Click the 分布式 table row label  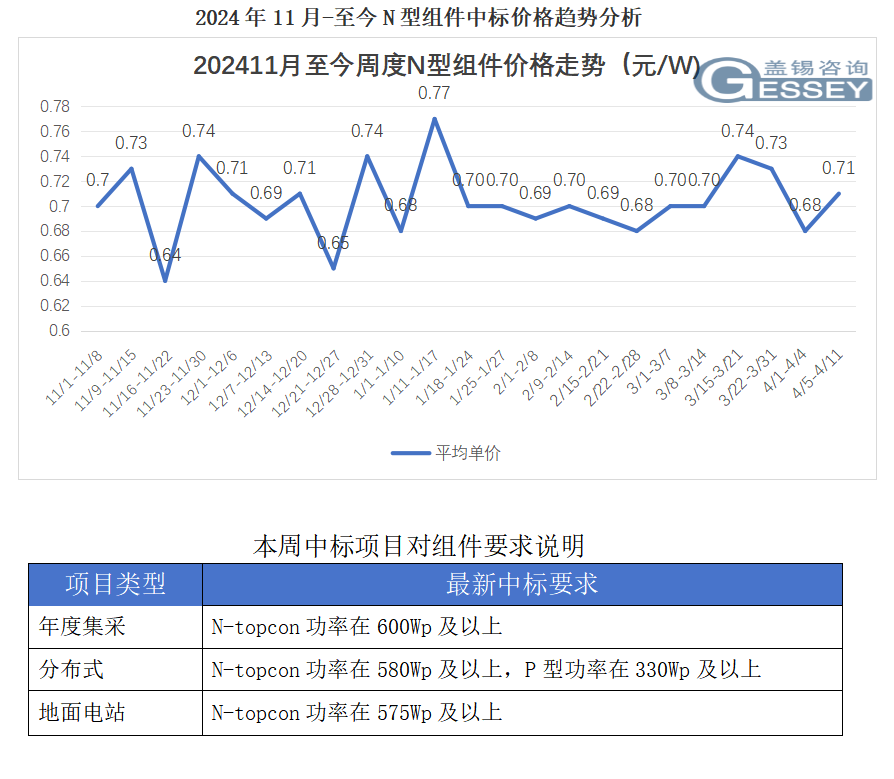click(x=72, y=670)
